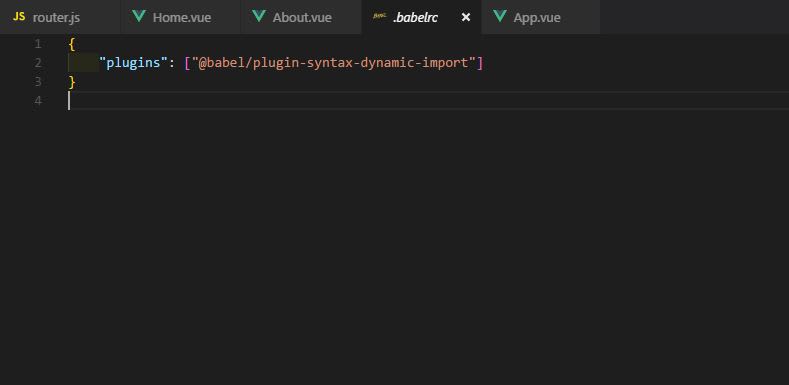Click line number 3 in gutter

pos(38,82)
